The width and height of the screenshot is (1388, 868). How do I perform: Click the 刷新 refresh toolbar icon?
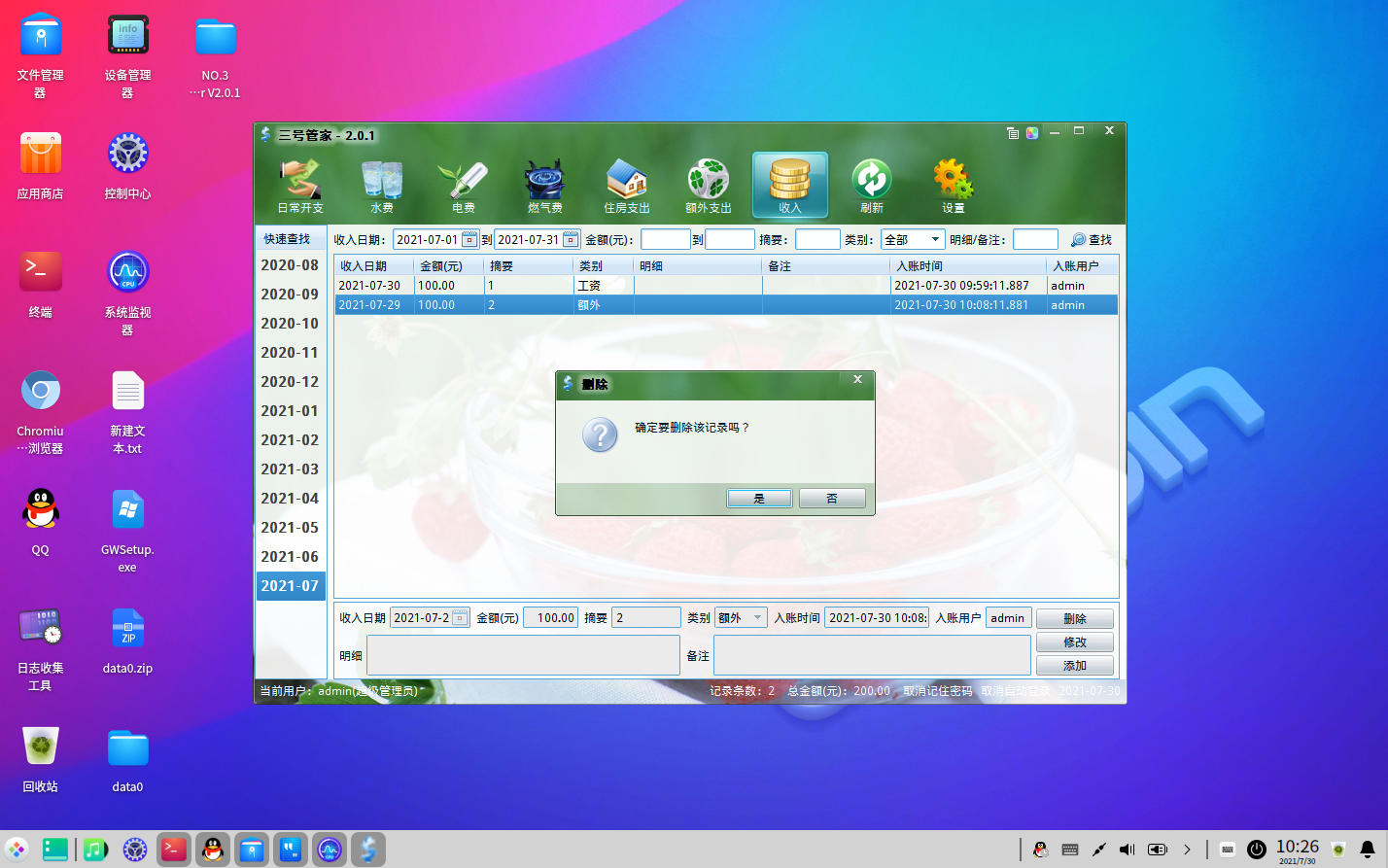872,186
